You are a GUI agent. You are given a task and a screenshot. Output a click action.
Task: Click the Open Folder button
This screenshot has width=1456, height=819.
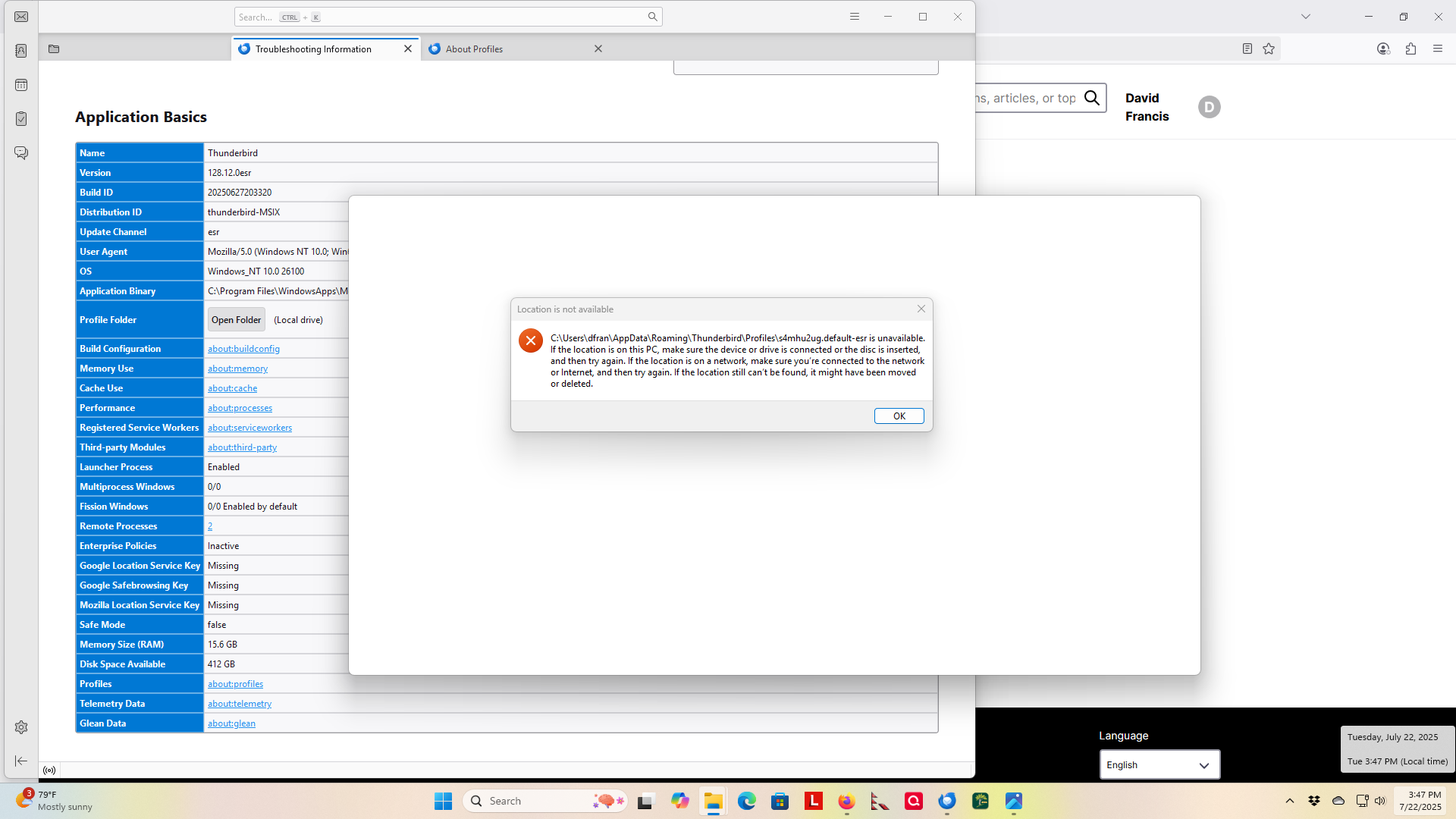pyautogui.click(x=237, y=320)
